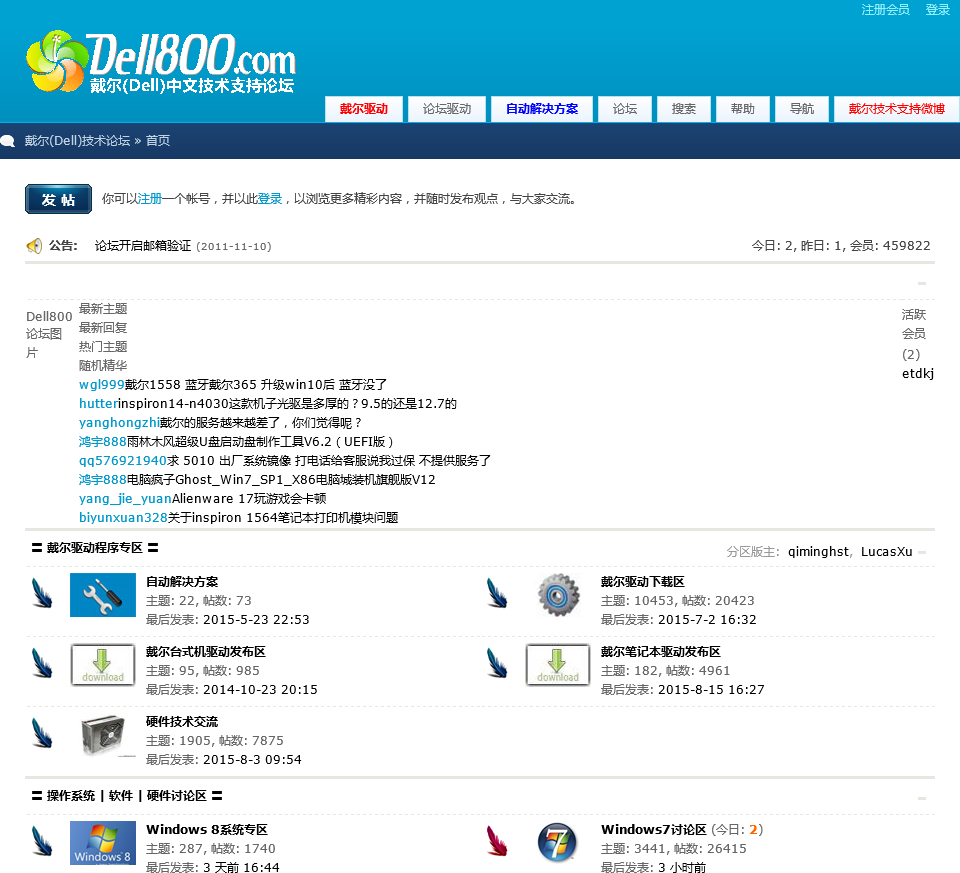This screenshot has width=960, height=873.
Task: Click the inline 注册 link in the notice
Action: coord(149,199)
